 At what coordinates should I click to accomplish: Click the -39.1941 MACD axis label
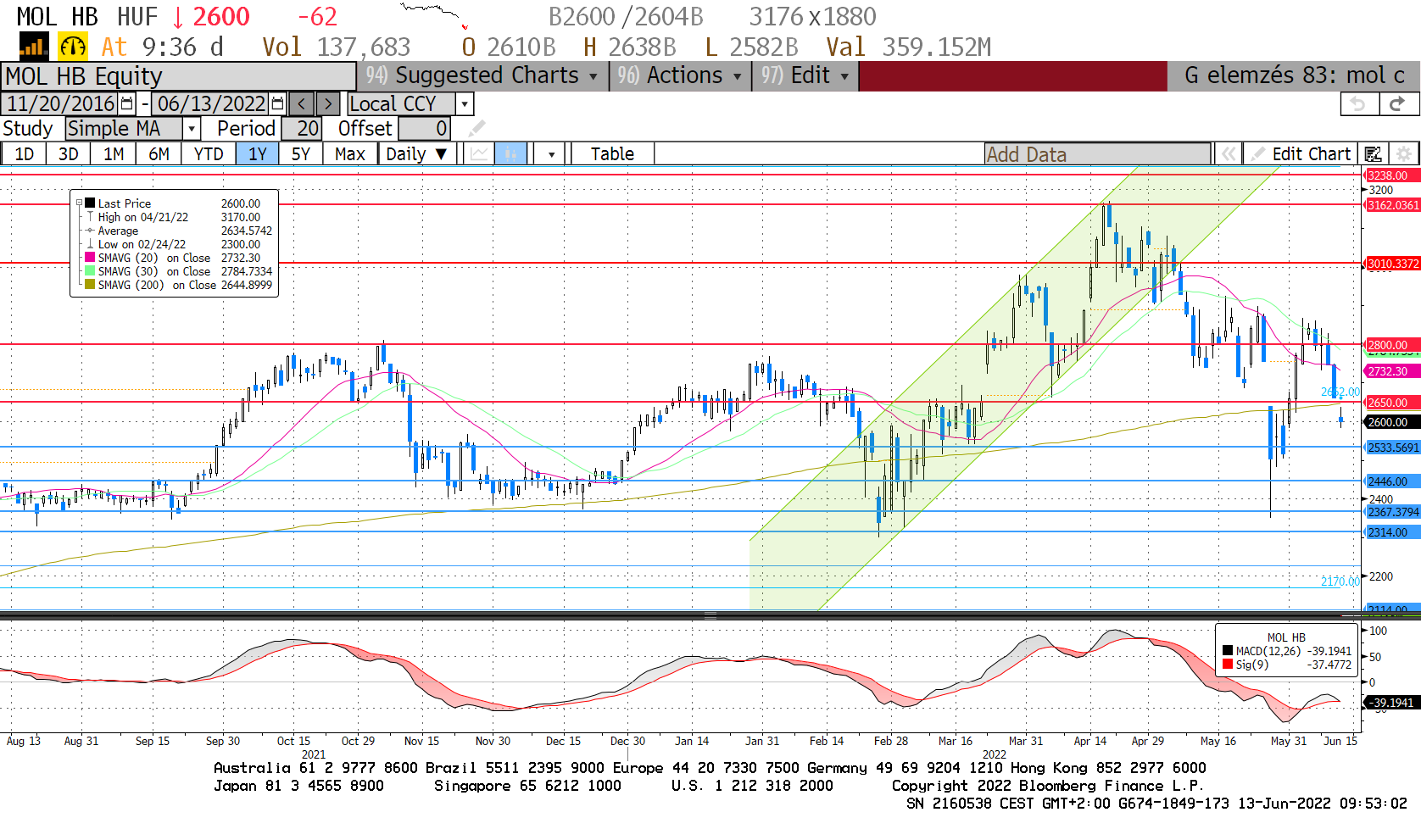click(1390, 703)
